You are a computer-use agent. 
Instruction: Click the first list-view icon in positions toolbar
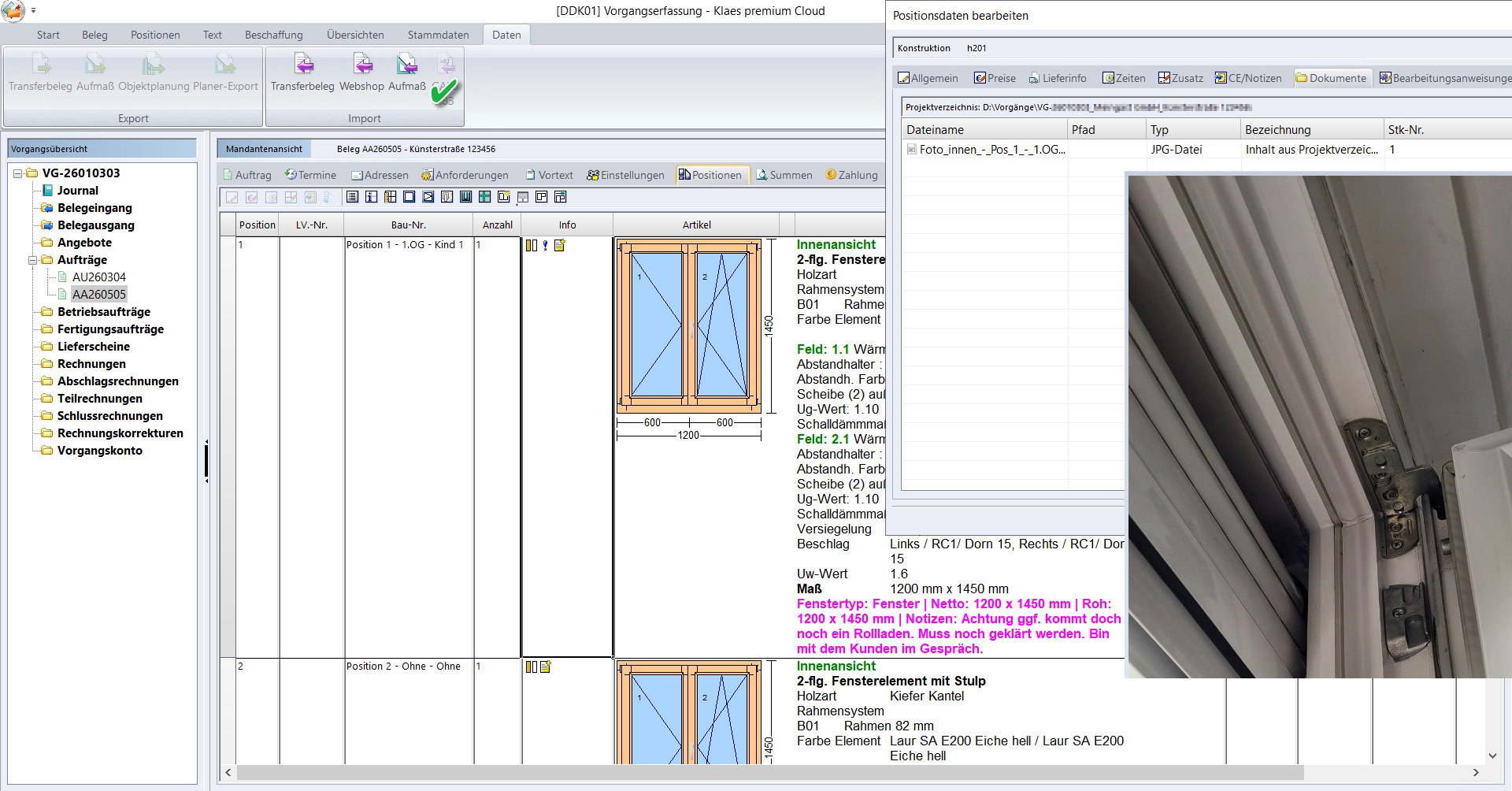352,197
